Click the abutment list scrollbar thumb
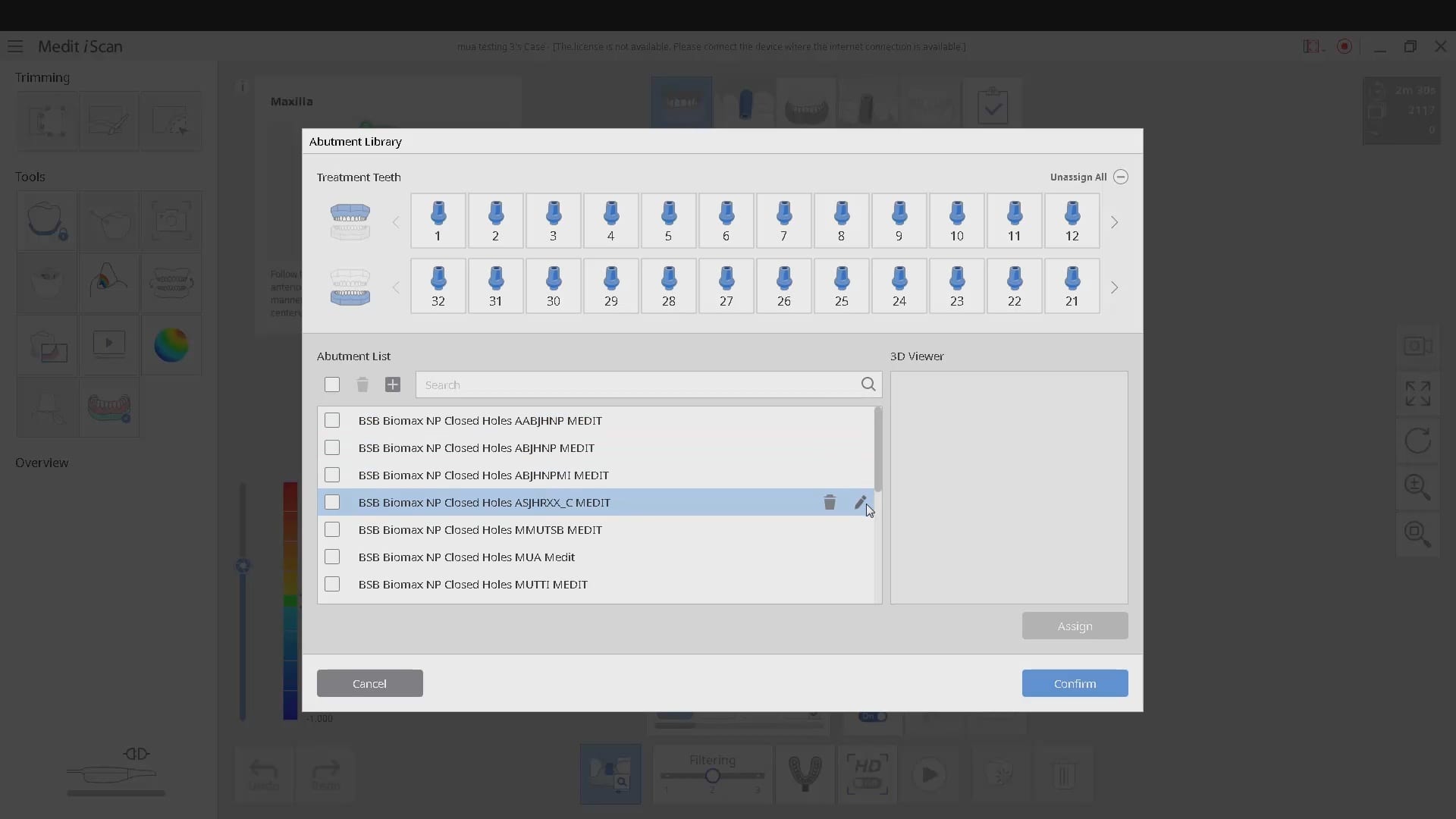1456x819 pixels. 878,449
